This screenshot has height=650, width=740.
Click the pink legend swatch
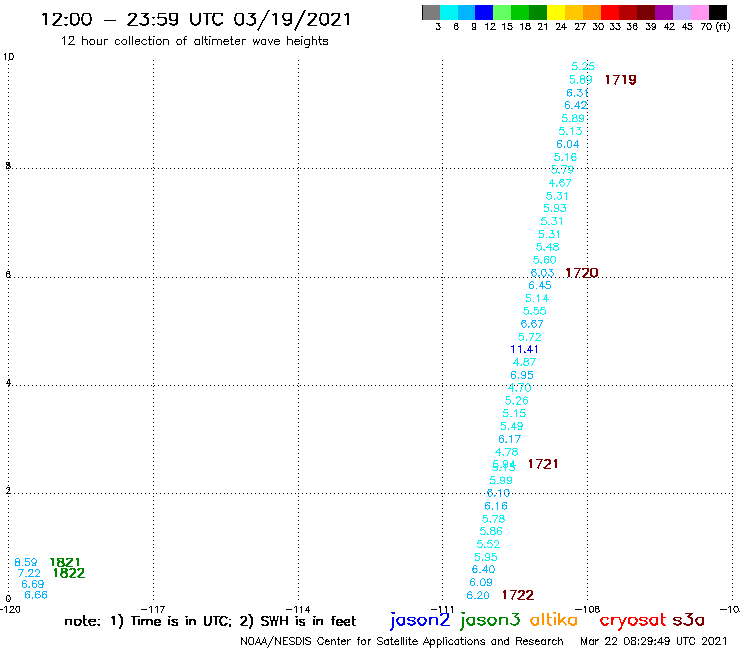point(699,12)
